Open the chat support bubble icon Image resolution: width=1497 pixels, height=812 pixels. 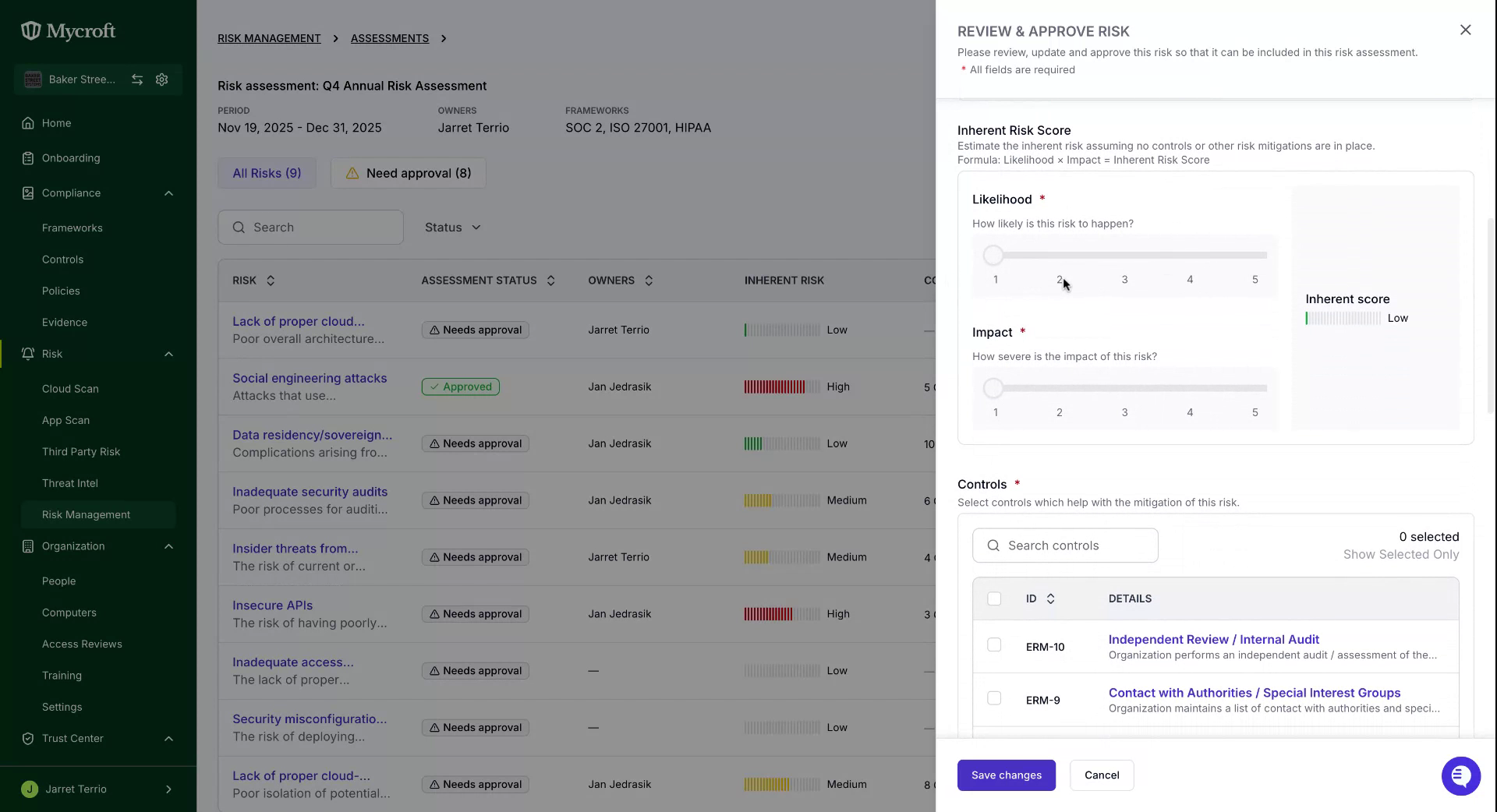point(1460,776)
